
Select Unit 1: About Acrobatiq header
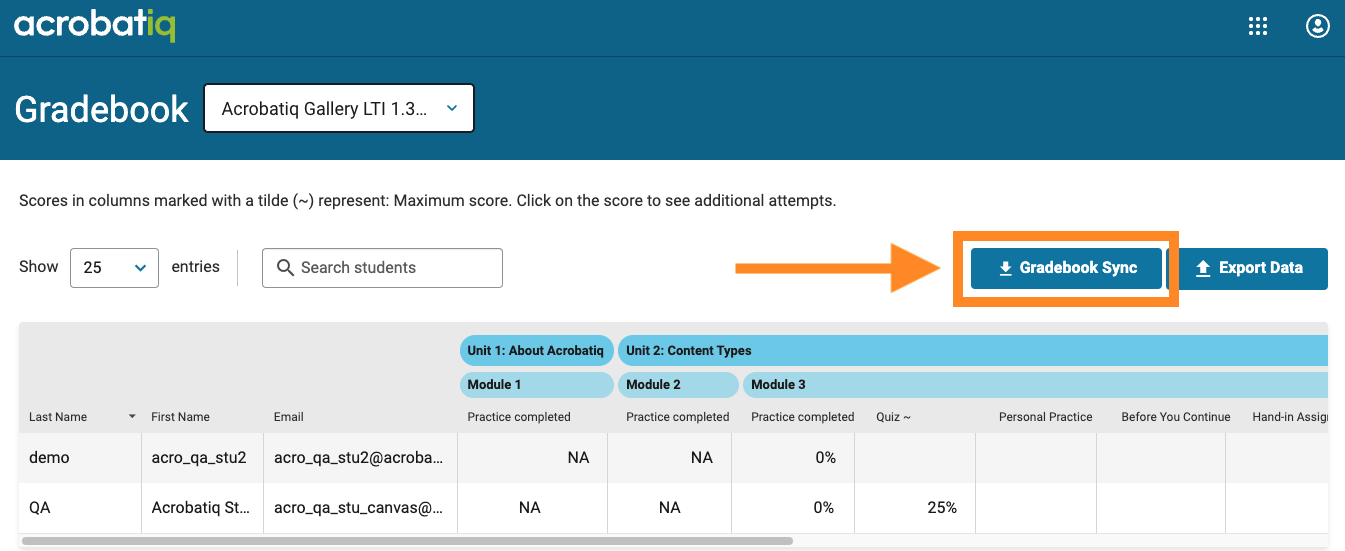point(536,350)
